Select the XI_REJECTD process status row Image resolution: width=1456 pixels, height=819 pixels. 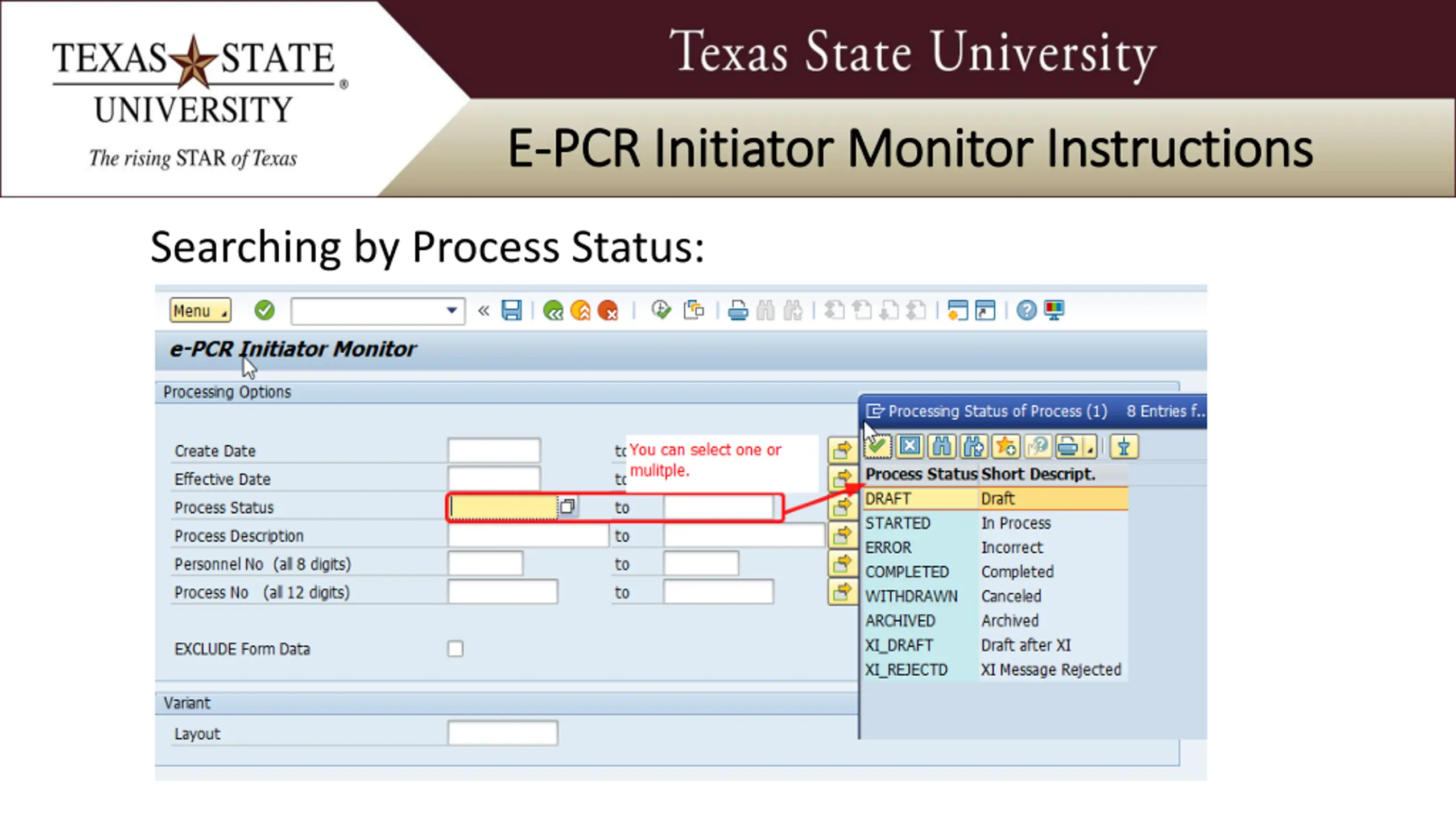(995, 669)
